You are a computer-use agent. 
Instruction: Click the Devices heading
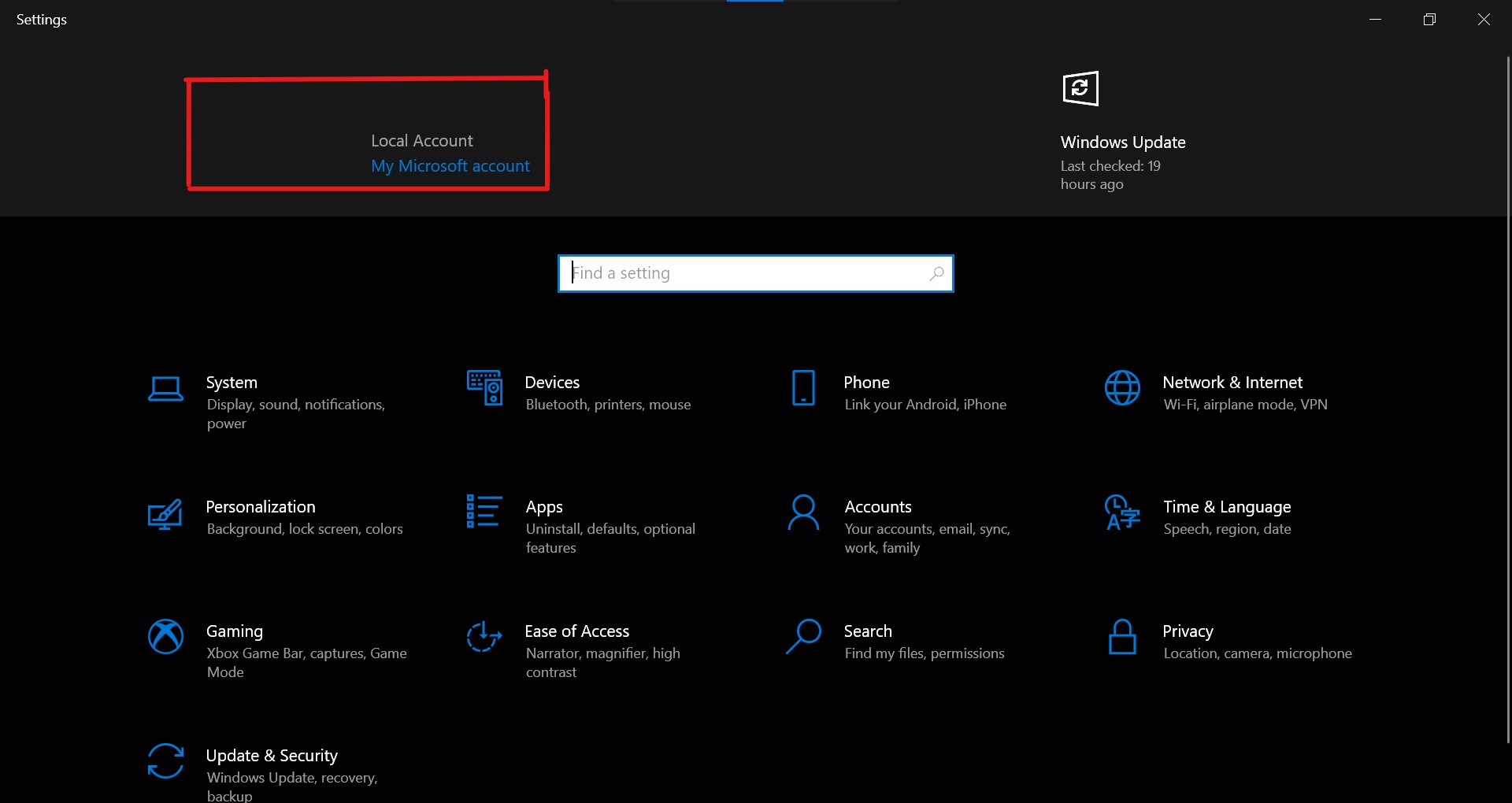click(552, 383)
